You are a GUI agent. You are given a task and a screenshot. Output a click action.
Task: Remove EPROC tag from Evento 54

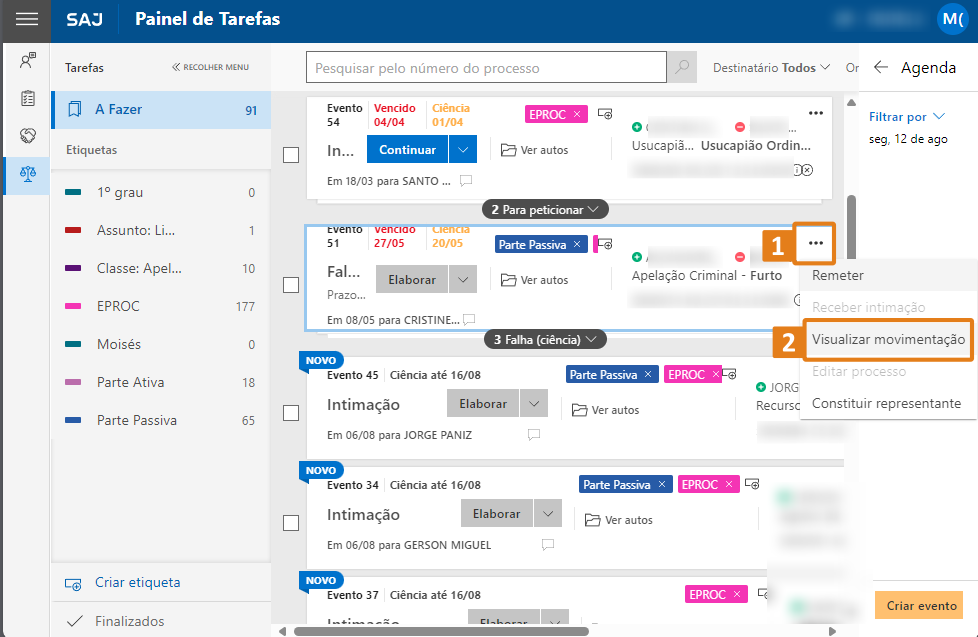click(577, 114)
